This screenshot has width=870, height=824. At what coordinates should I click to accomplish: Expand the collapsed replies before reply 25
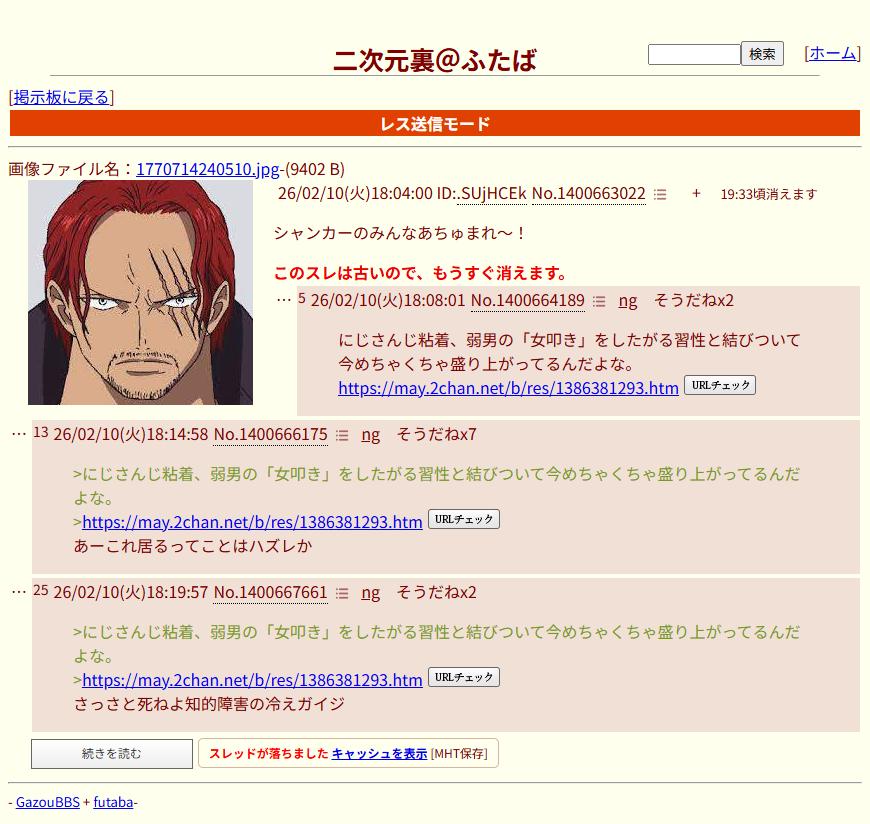pyautogui.click(x=19, y=592)
